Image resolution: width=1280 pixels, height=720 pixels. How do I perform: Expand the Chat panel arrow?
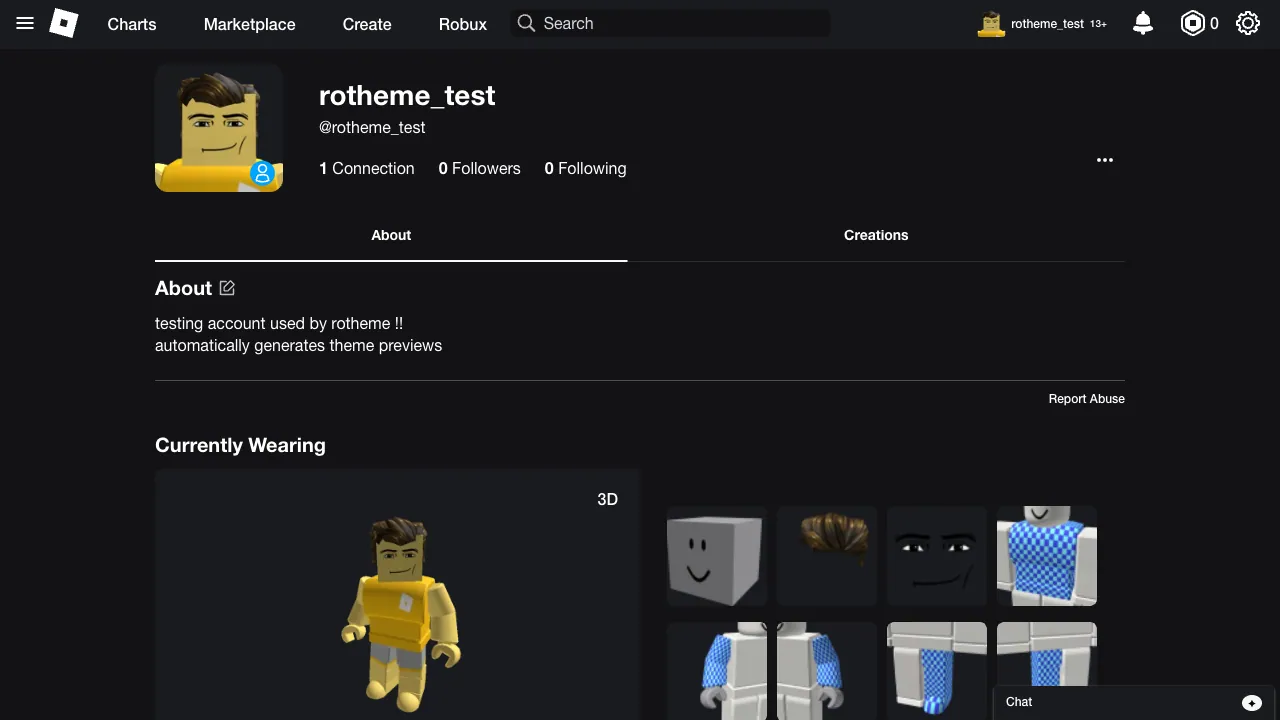(1251, 702)
